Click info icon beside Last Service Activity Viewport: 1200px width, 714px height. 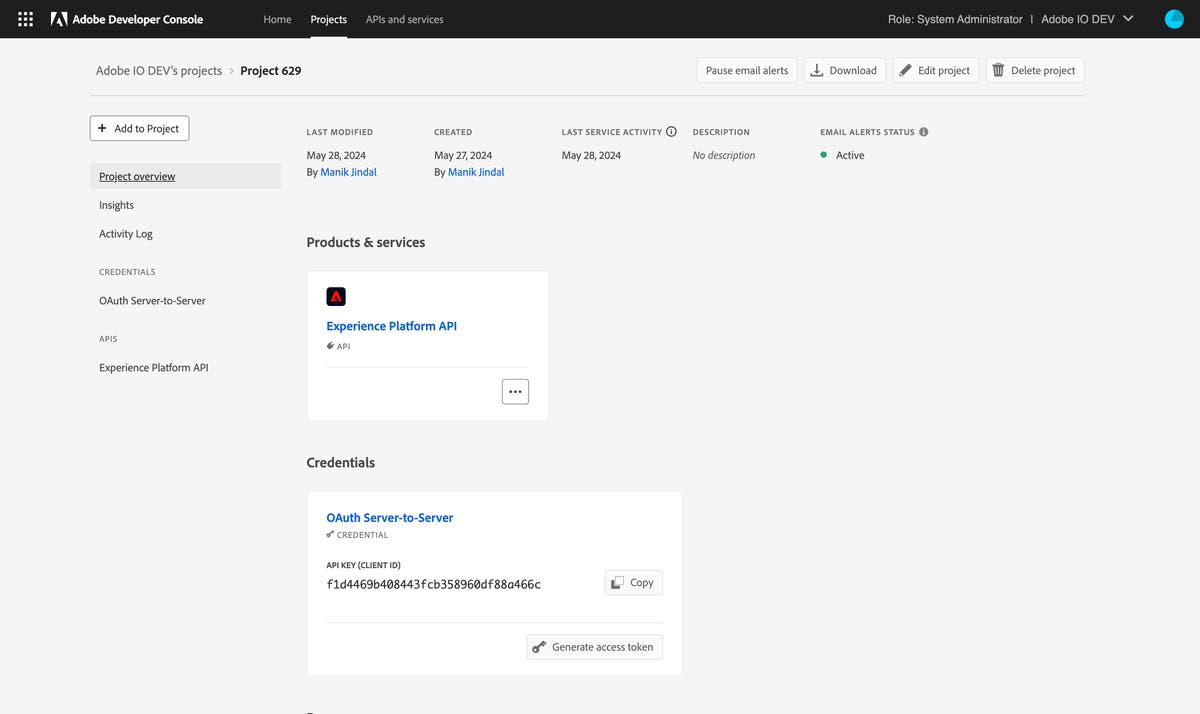(x=671, y=132)
